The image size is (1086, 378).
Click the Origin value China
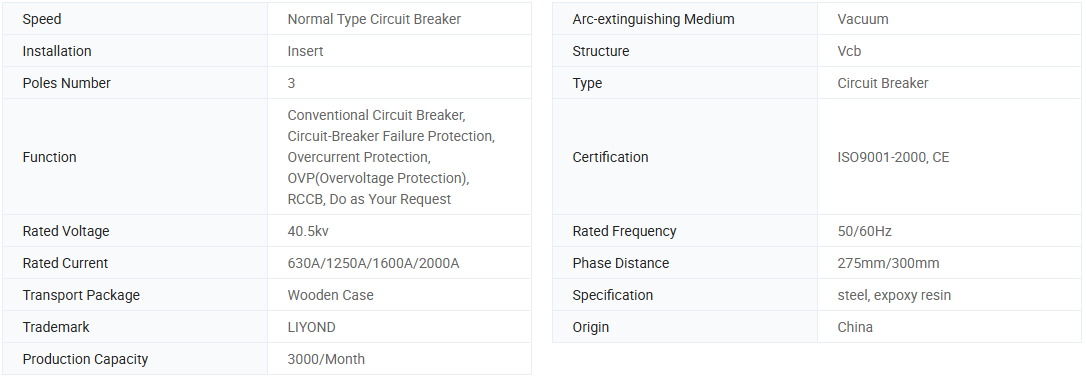(x=855, y=327)
